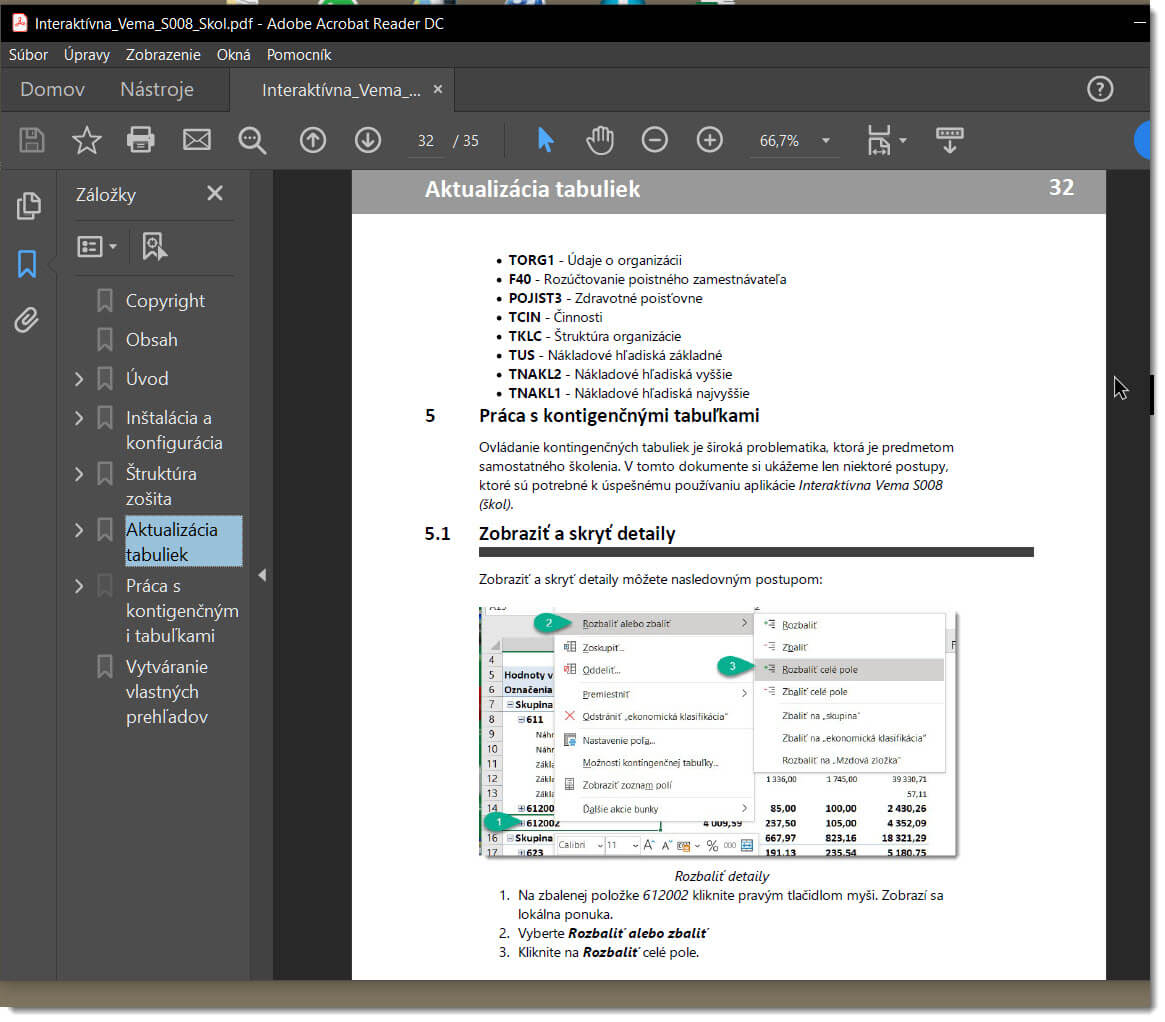Click the Rozbaliť detaily figure caption
Viewport: 1165px width, 1022px height.
coord(721,876)
